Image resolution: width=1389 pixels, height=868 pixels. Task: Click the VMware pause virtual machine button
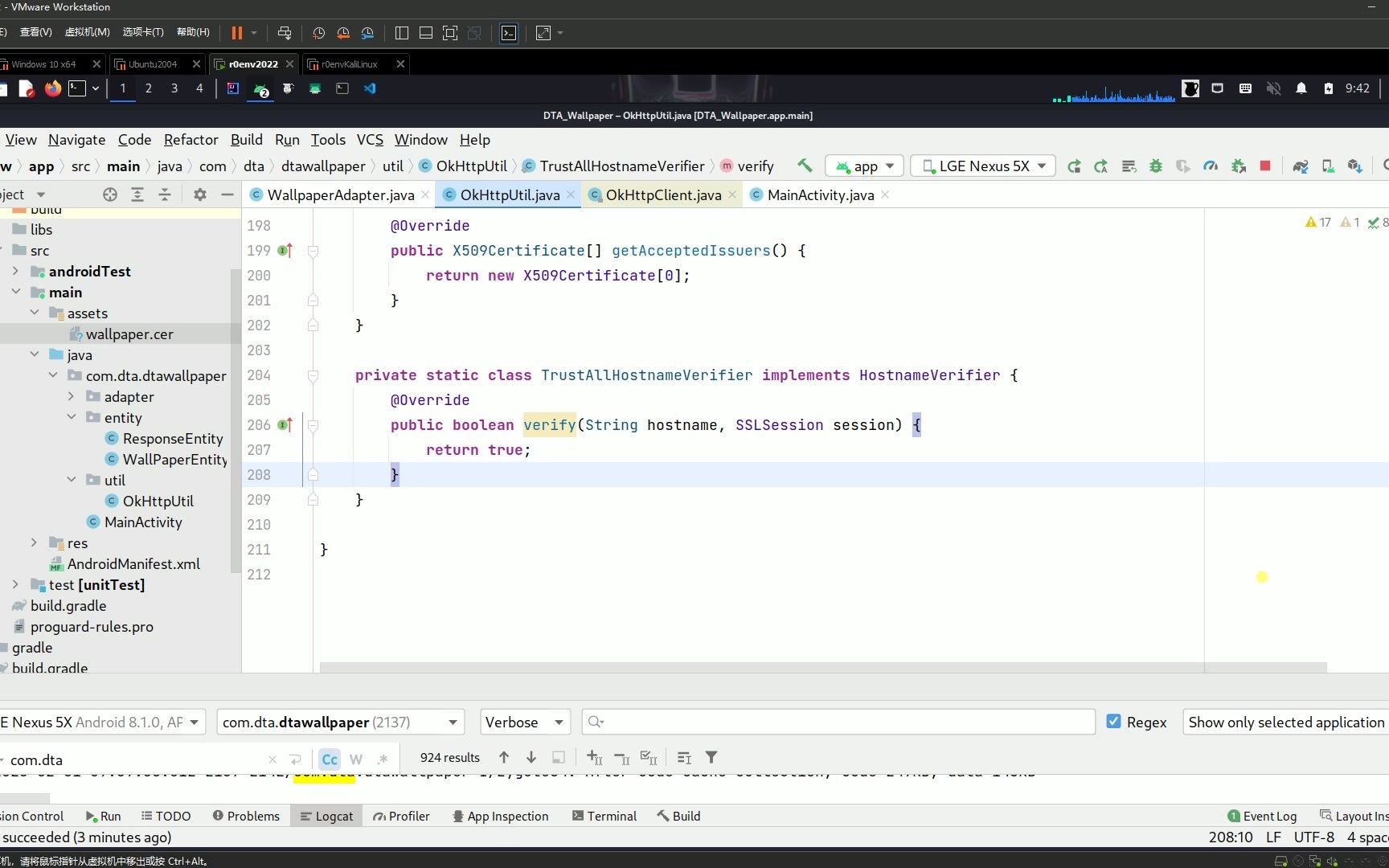tap(237, 33)
